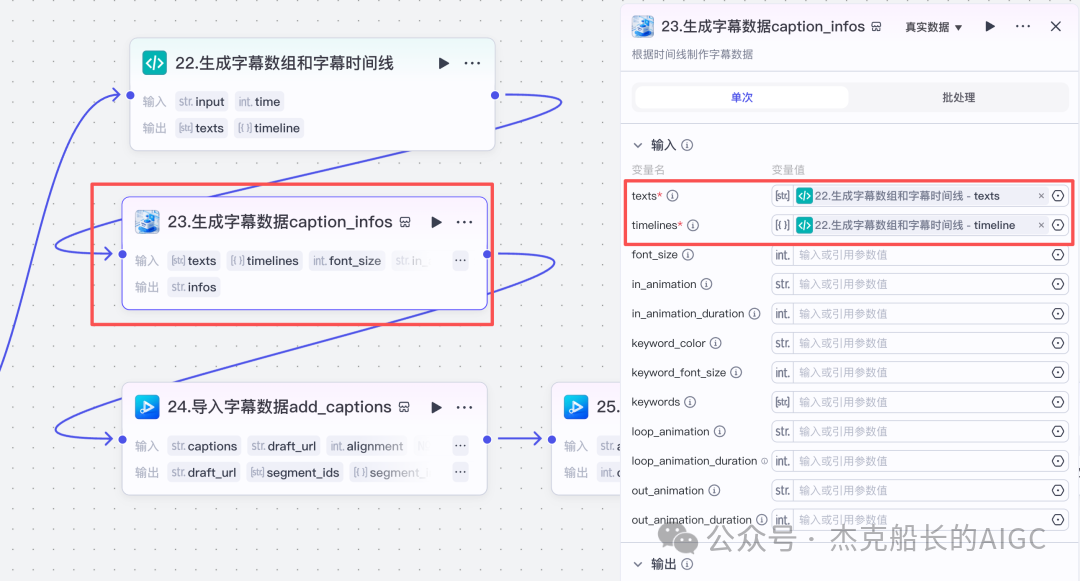Show info tooltip for 输入 section
The width and height of the screenshot is (1080, 581).
click(687, 145)
